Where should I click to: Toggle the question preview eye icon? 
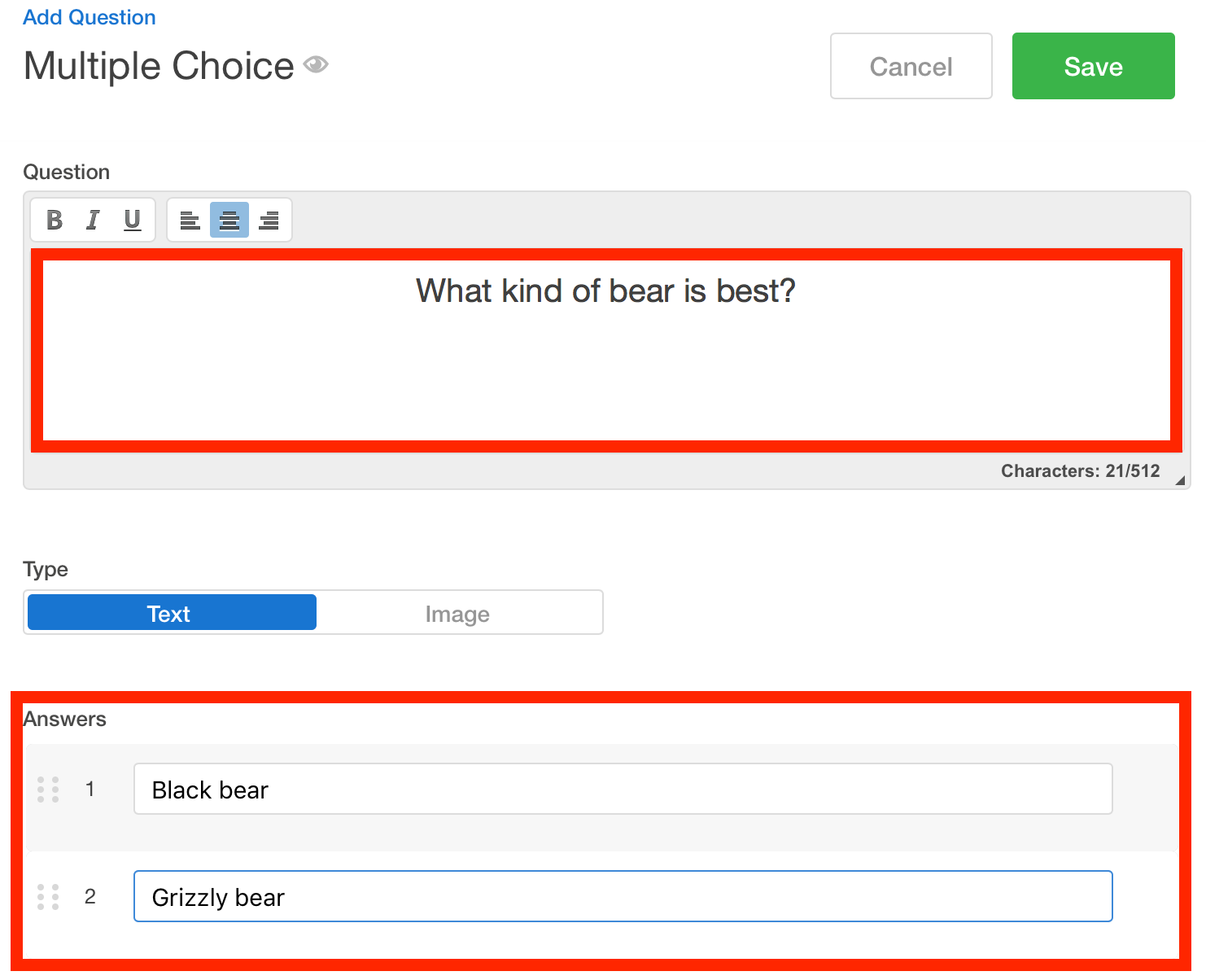tap(317, 63)
